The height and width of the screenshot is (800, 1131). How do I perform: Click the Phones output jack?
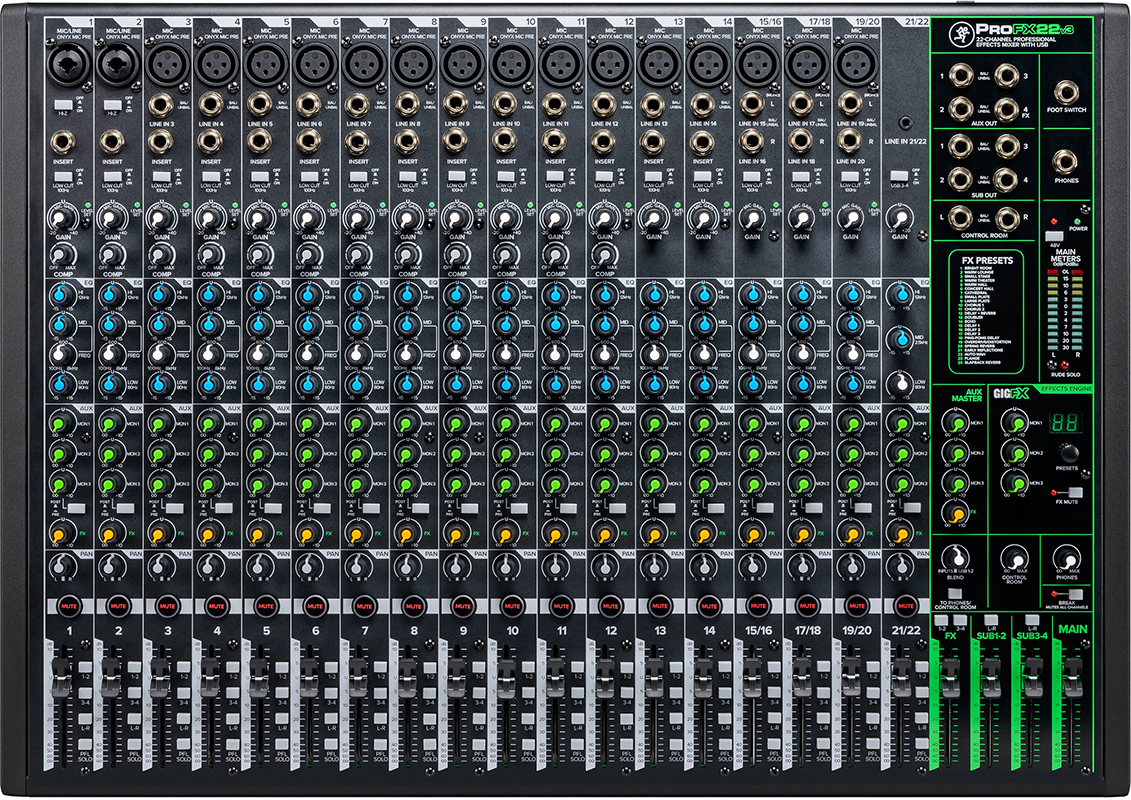coord(1066,161)
